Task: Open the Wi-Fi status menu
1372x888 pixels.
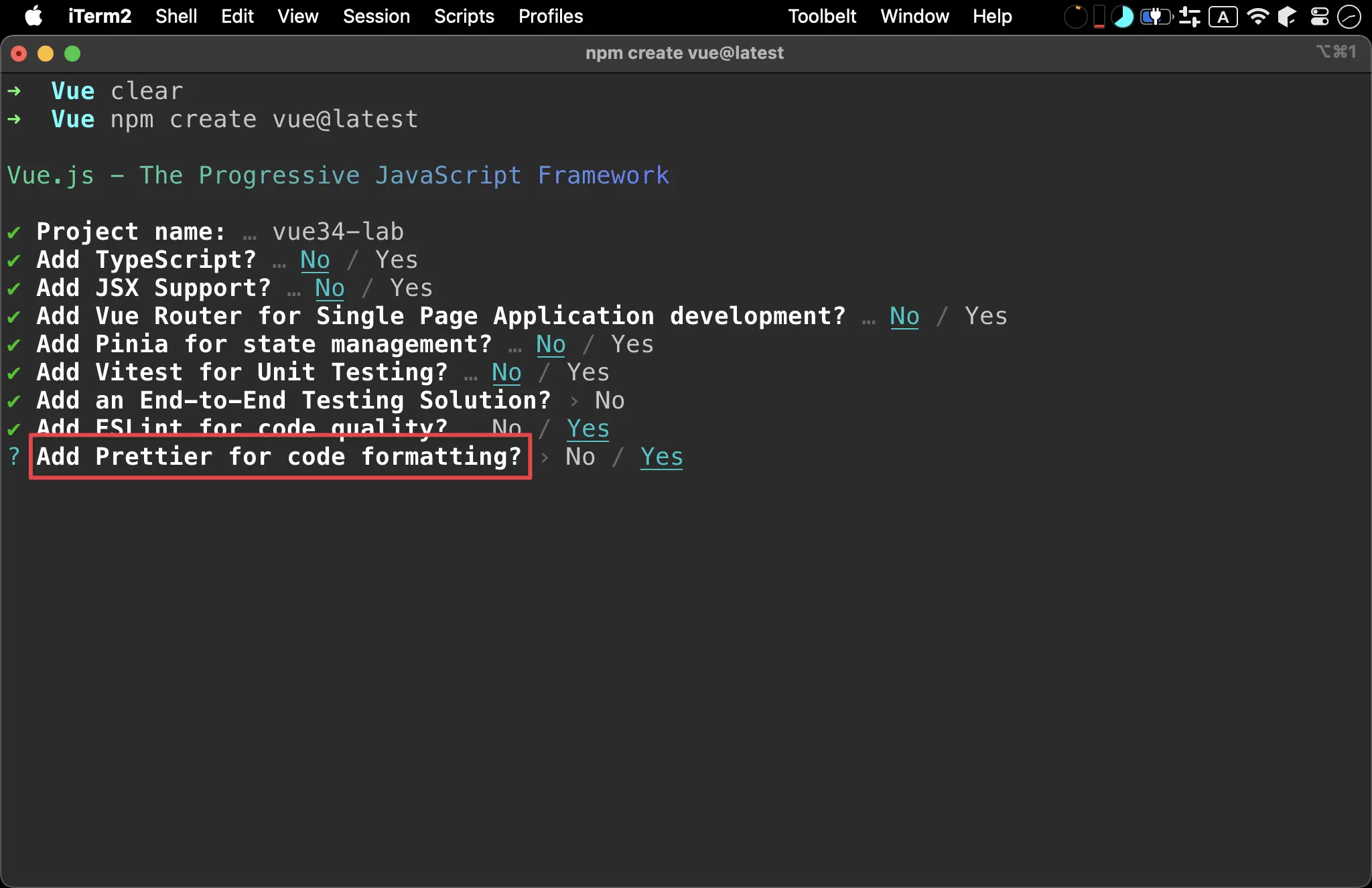Action: 1258,16
